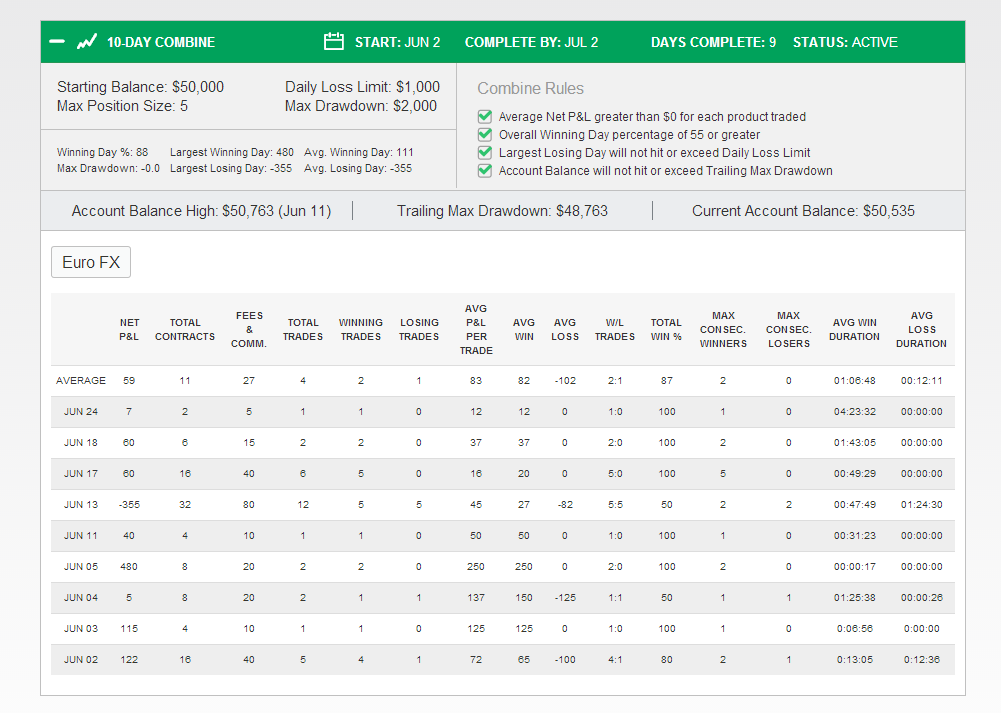
Task: Click Max Drawdown: $2,000 text
Action: (361, 106)
